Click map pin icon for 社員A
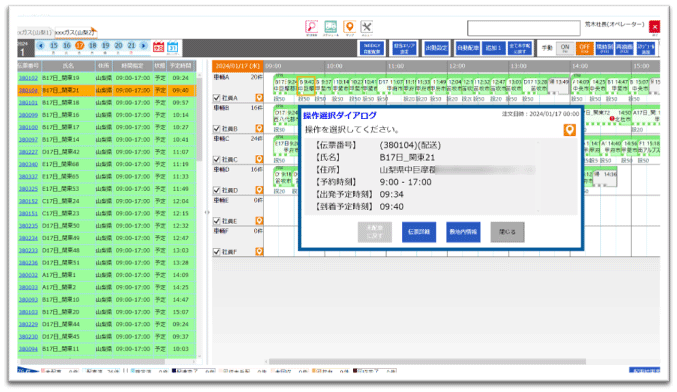 click(x=259, y=98)
